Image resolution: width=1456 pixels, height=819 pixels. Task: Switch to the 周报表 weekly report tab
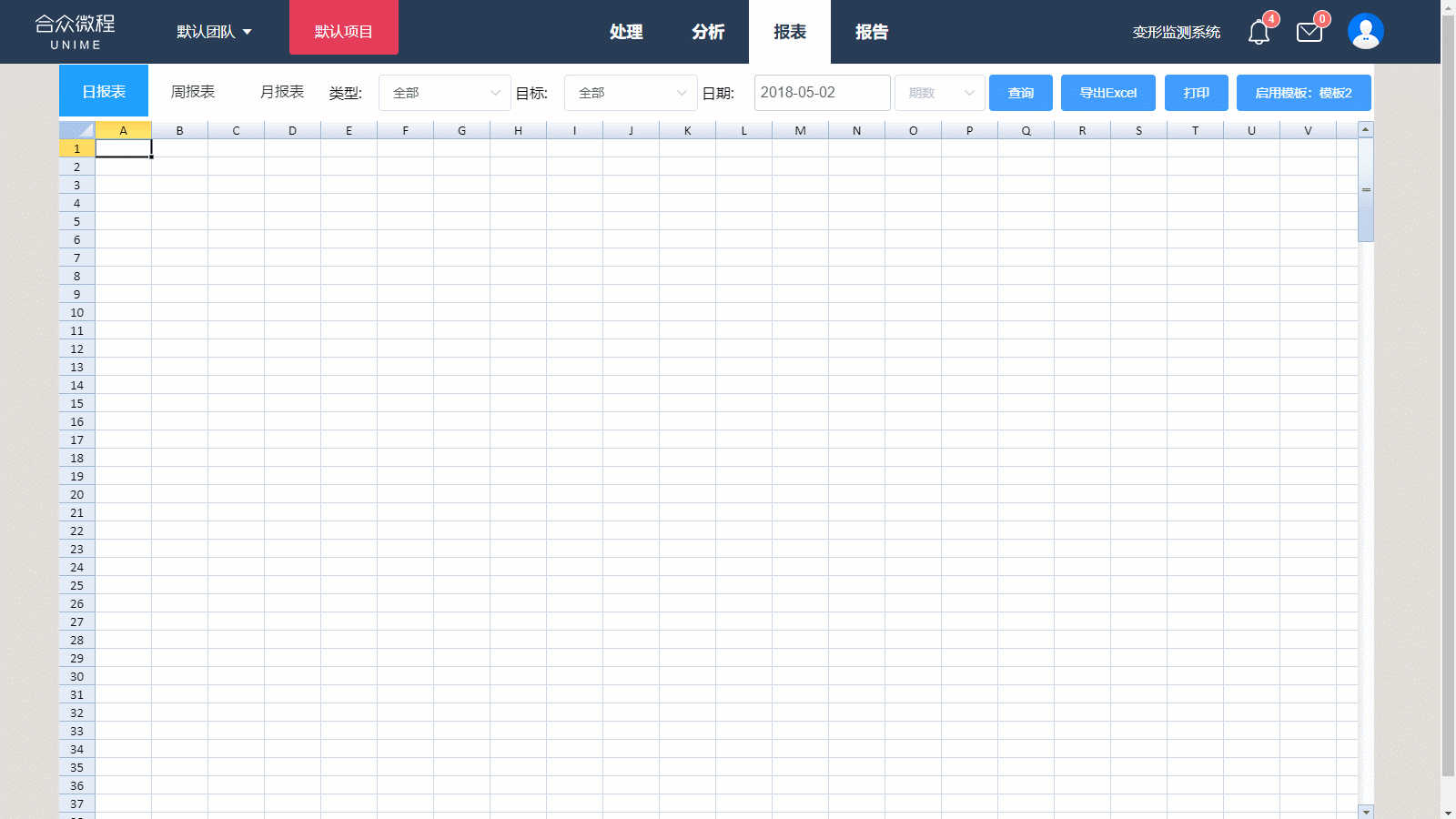click(x=193, y=92)
